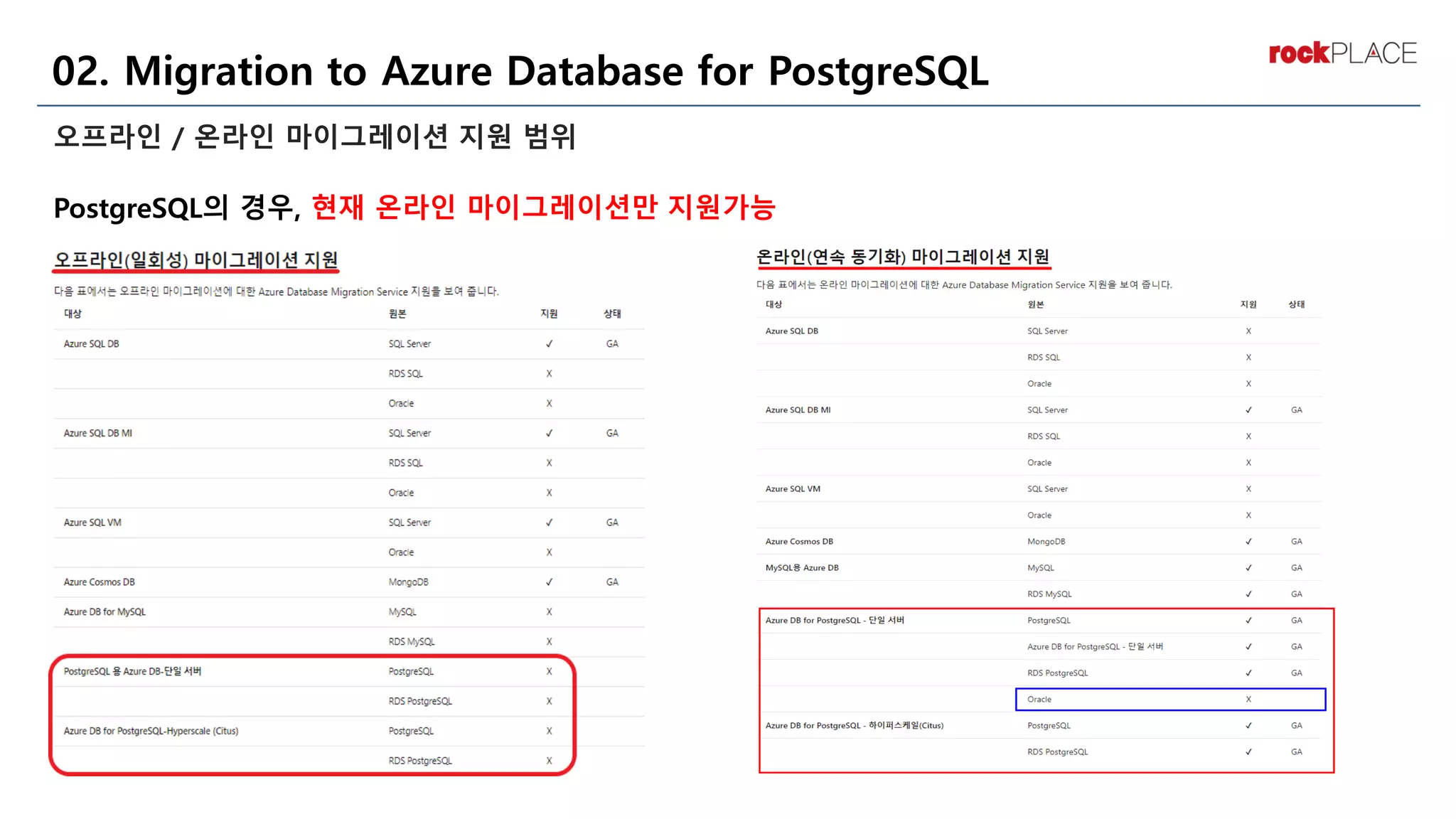1456x819 pixels.
Task: Click 'PostgreSQL 용 Azure DB-단일 서버' row label
Action: (132, 671)
